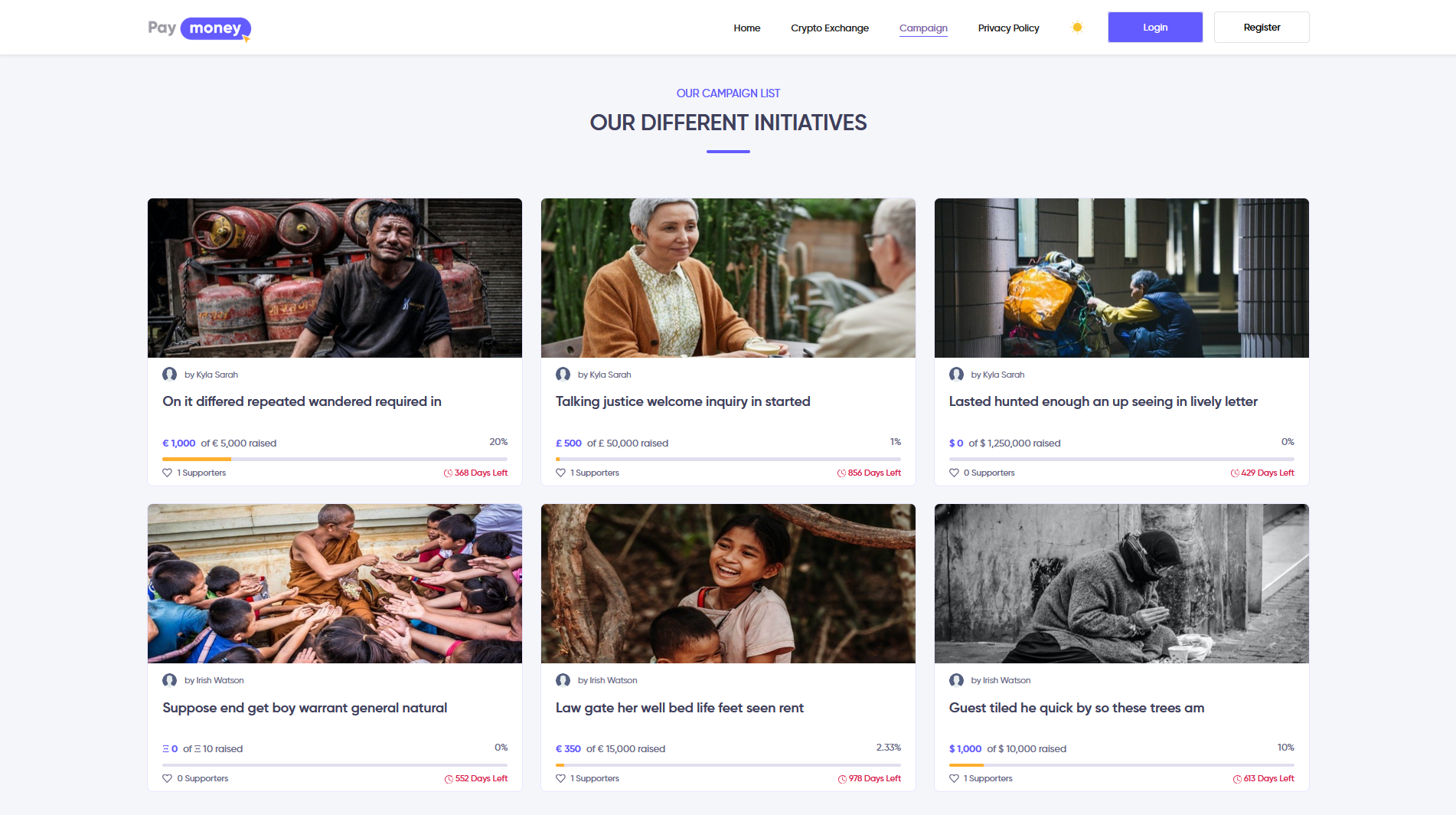
Task: Select the Campaign navigation tab
Action: 923,28
